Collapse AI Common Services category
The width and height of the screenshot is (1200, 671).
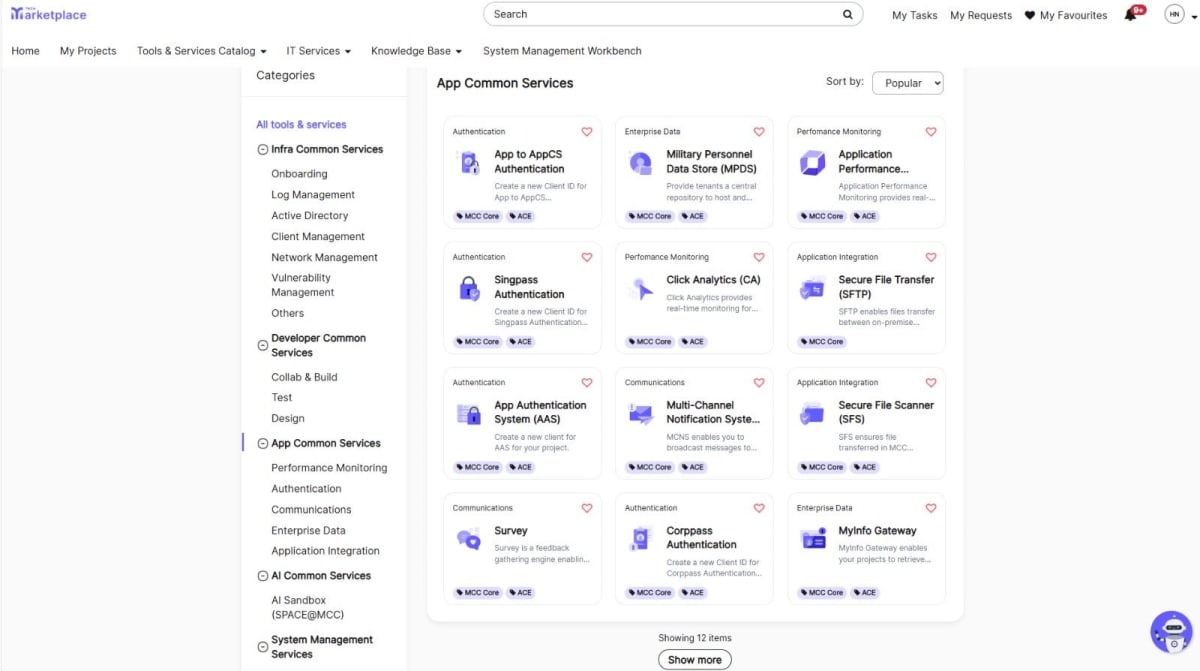click(262, 576)
